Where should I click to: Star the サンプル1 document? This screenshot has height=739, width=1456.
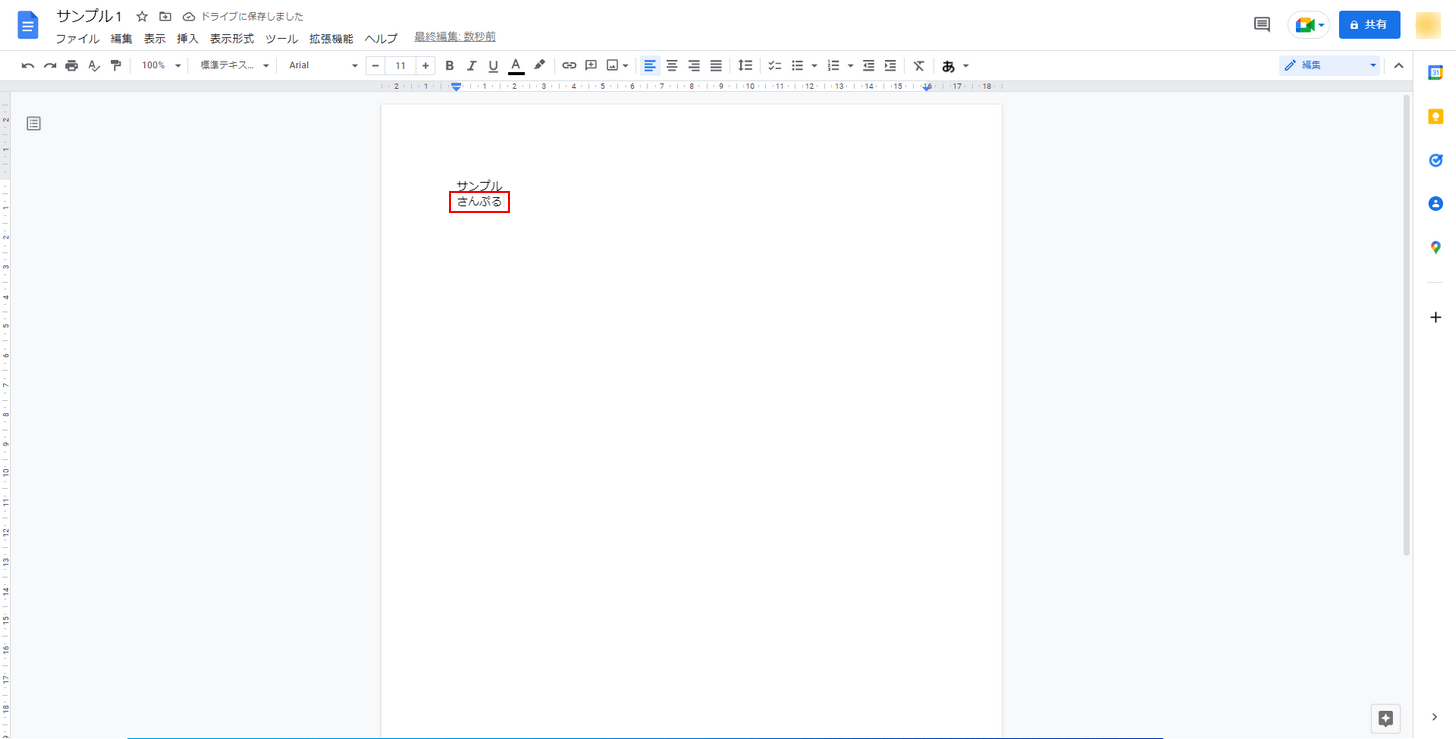pos(142,17)
